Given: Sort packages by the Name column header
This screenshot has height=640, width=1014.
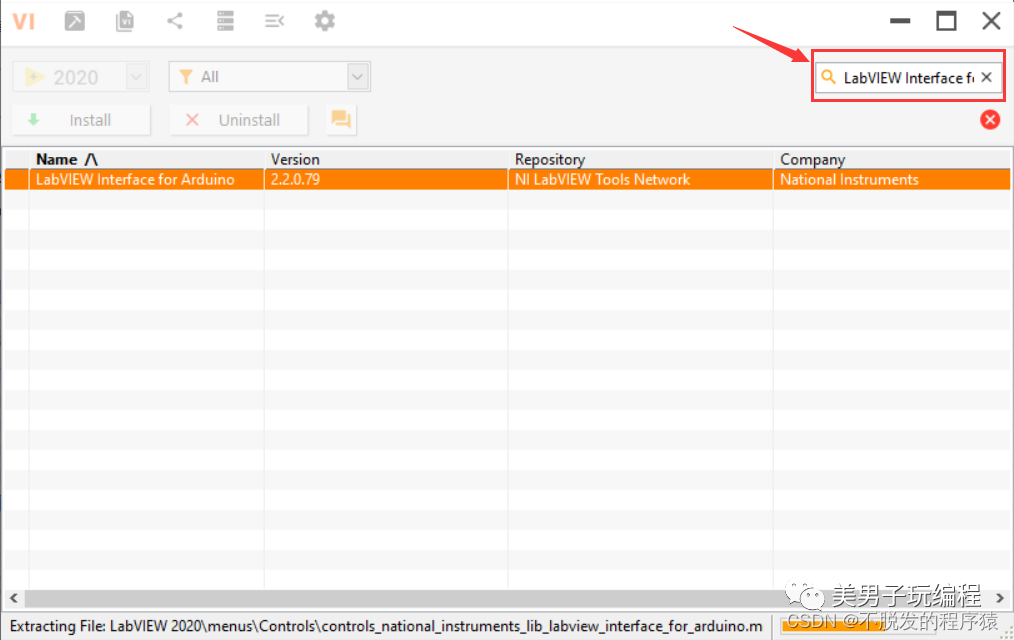Looking at the screenshot, I should coord(146,159).
